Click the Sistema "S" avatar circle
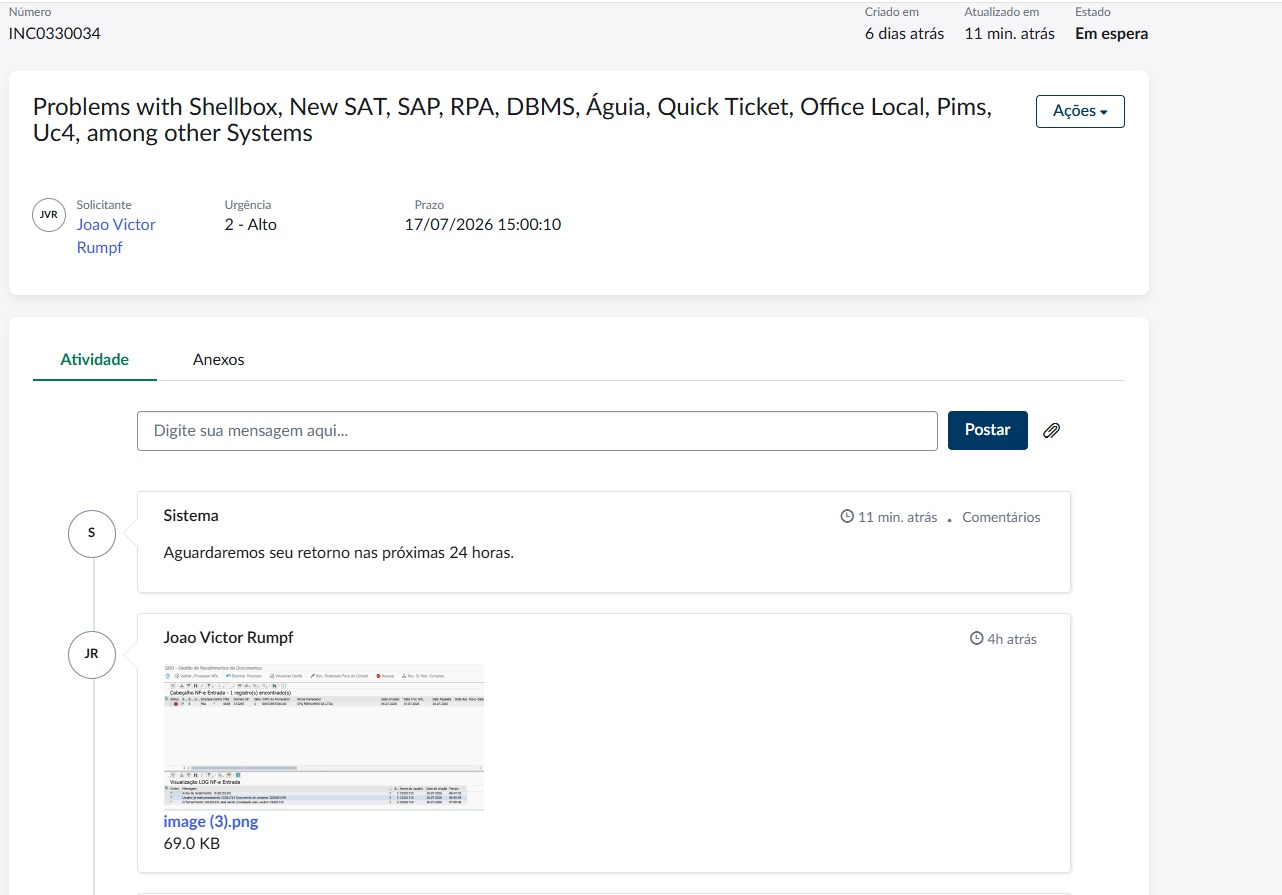This screenshot has width=1282, height=895. 92,533
